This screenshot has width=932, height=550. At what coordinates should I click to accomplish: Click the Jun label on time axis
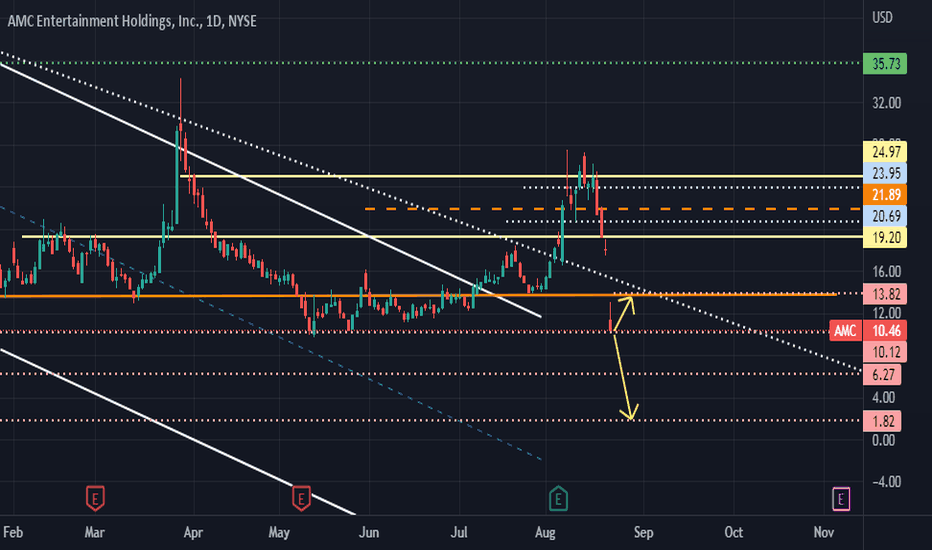pos(369,532)
